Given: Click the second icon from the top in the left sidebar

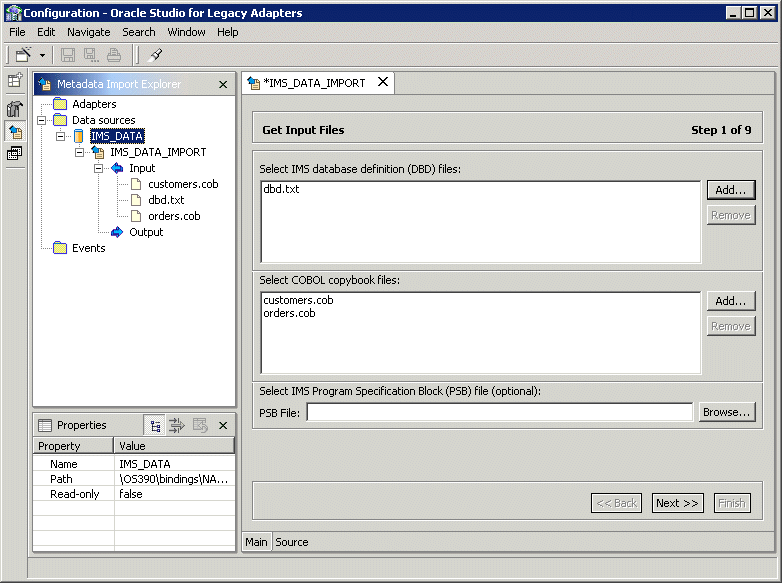Looking at the screenshot, I should point(15,108).
